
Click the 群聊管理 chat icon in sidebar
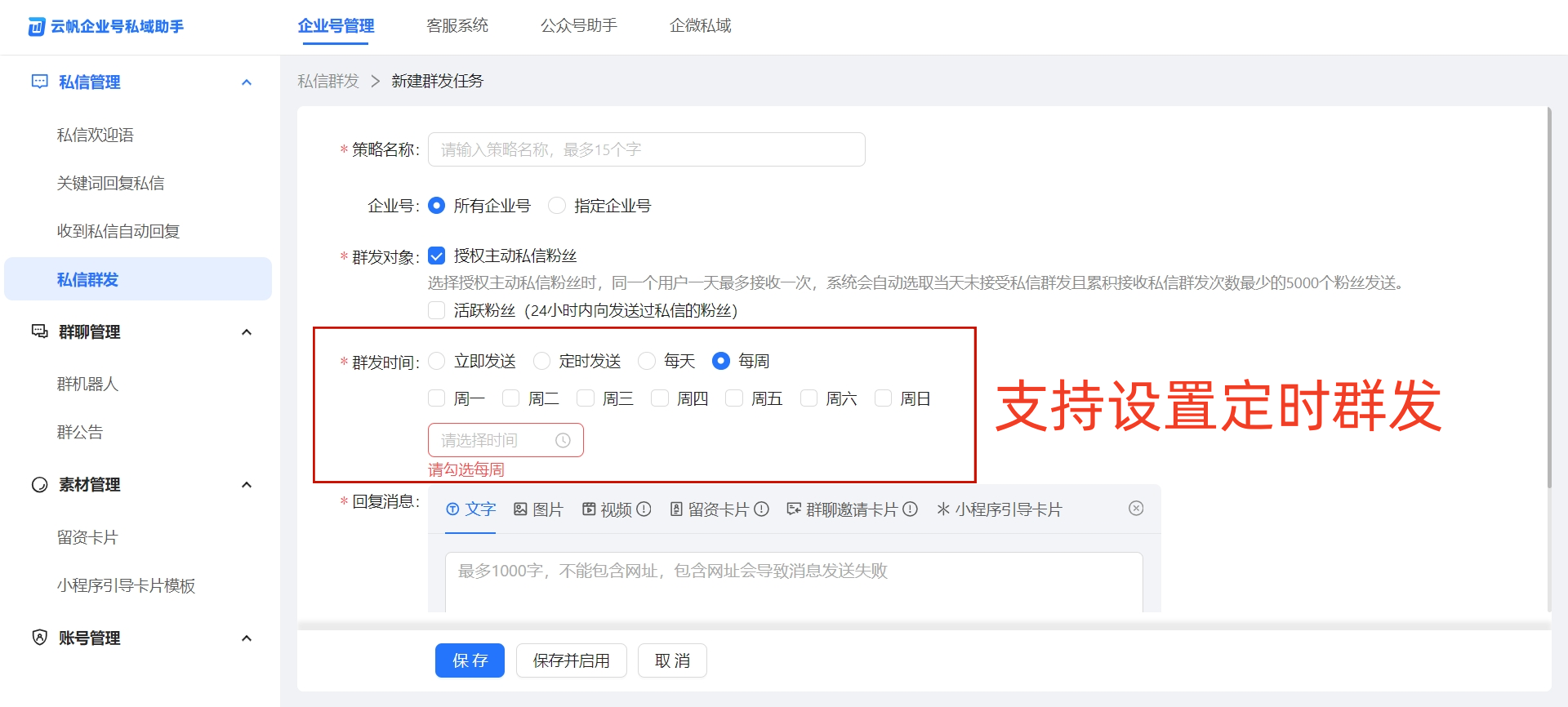[x=39, y=331]
